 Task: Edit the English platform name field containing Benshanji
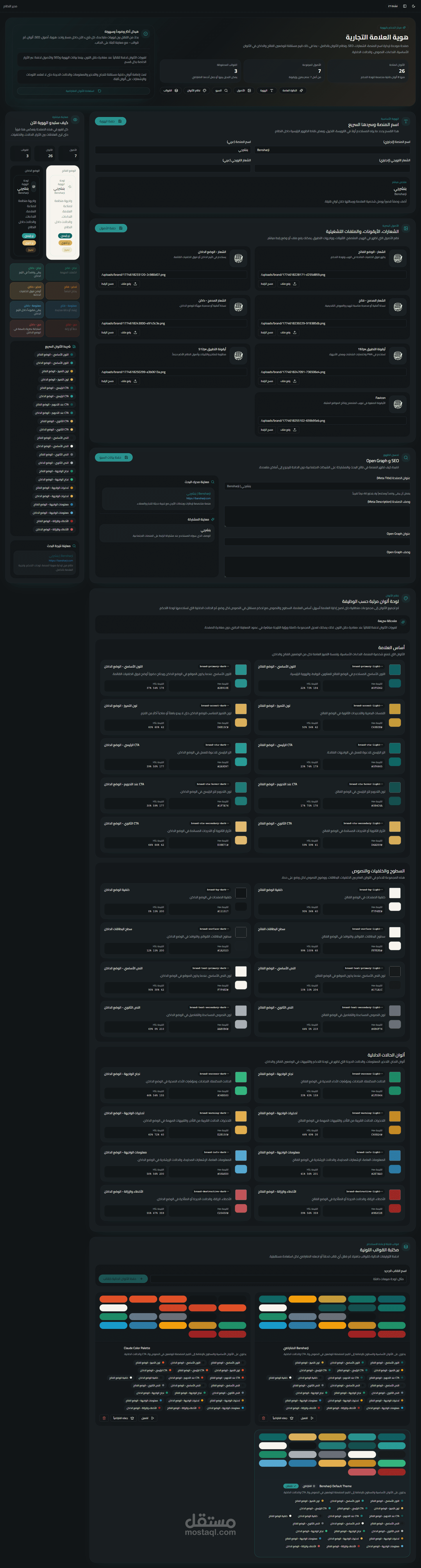[332, 150]
